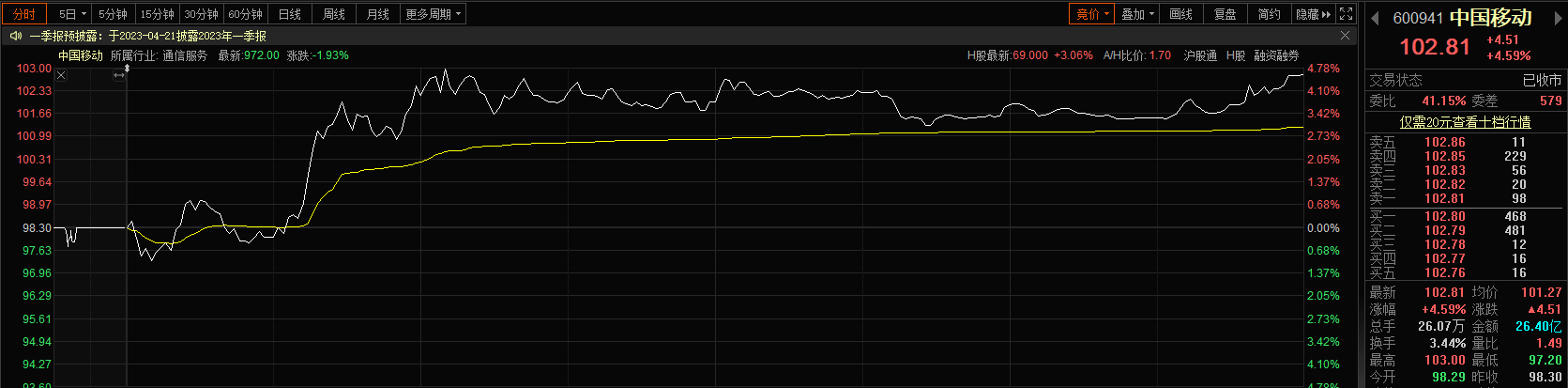The width and height of the screenshot is (1568, 388).
Task: Open the 月线 monthly chart
Action: pyautogui.click(x=378, y=14)
